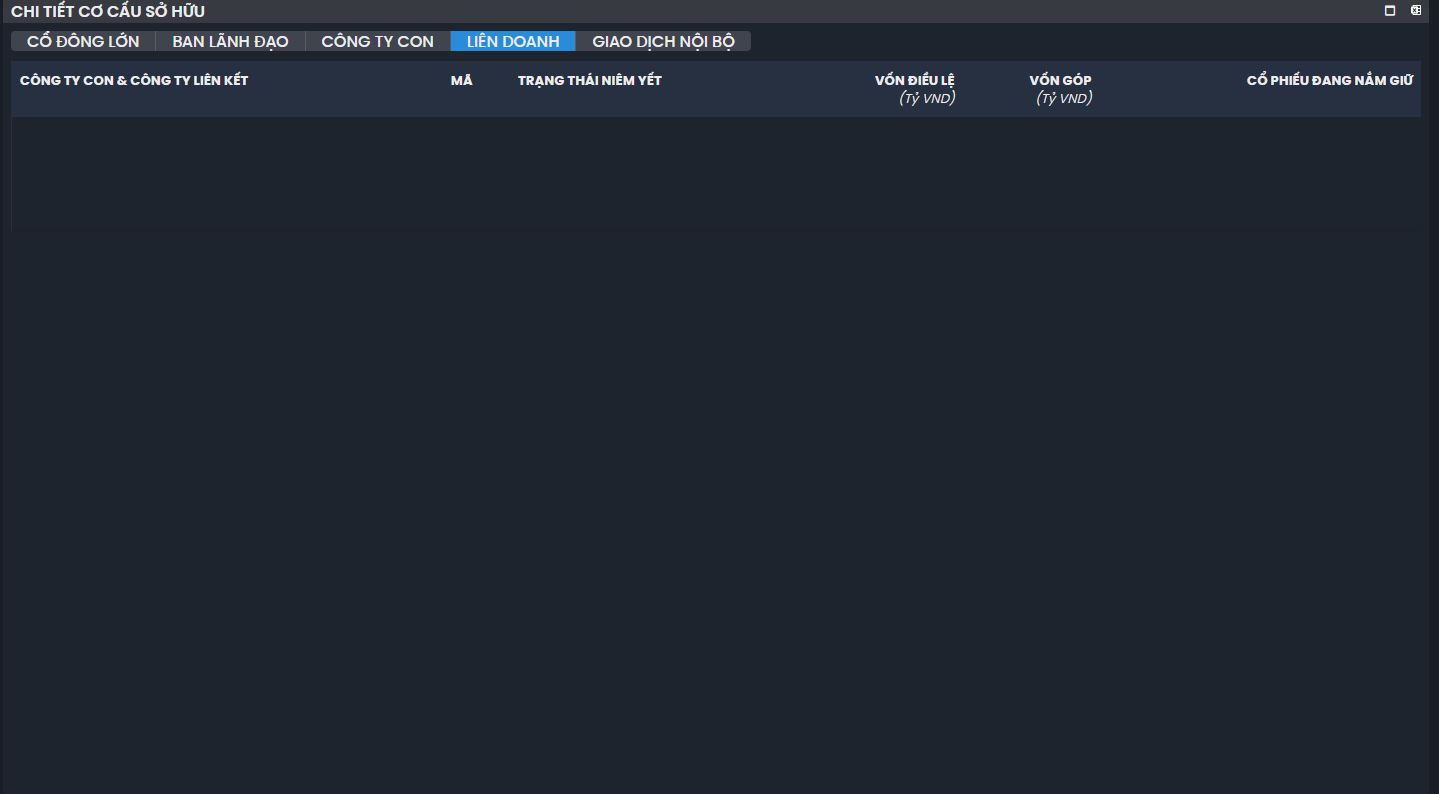Viewport: 1439px width, 794px height.
Task: Click the MÃ column header
Action: (461, 80)
